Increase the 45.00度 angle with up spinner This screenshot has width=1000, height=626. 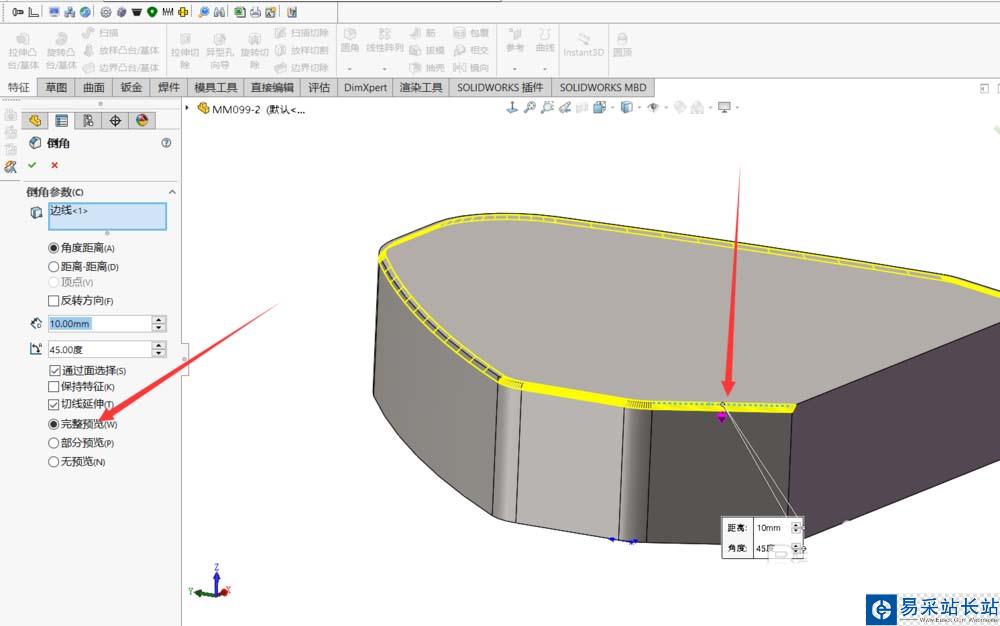pyautogui.click(x=159, y=345)
